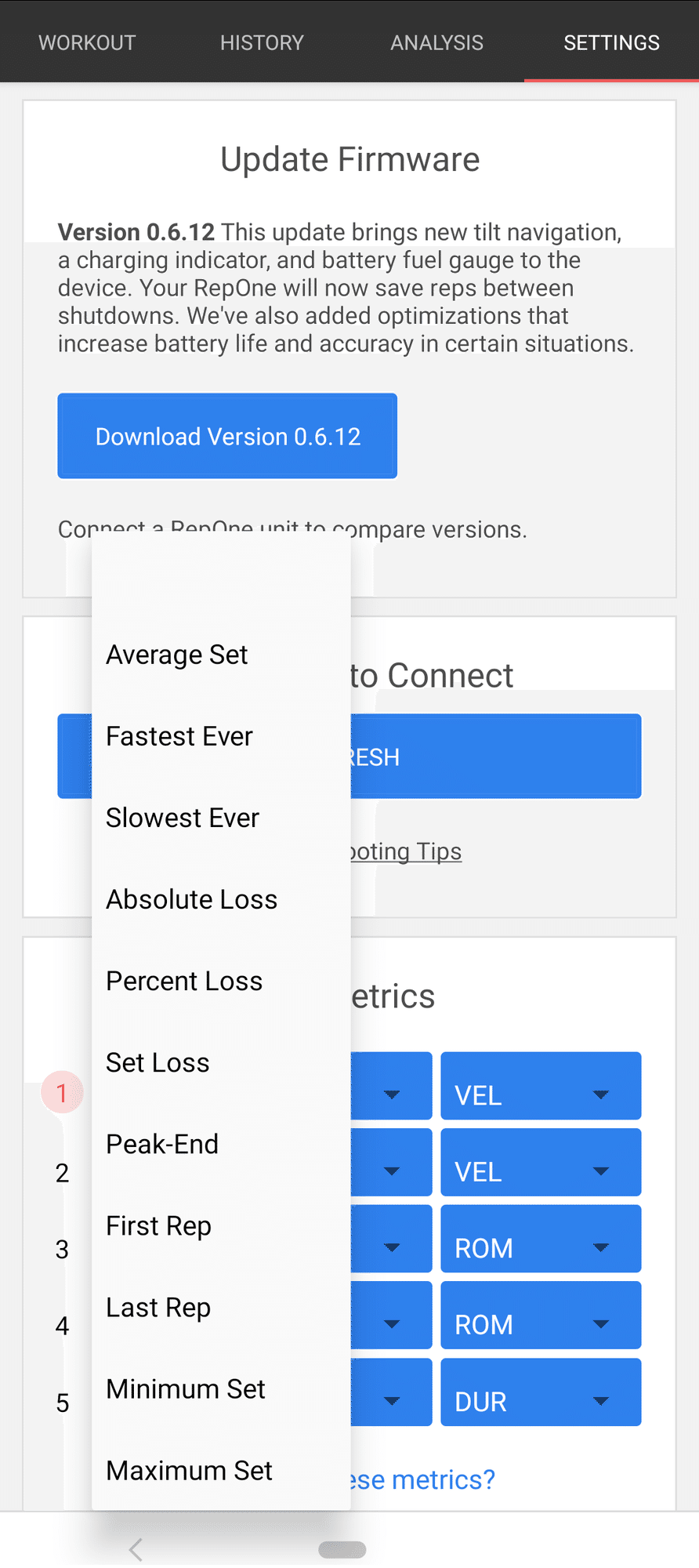Screen dimensions: 699x1568
Task: Choose Minimum Set from the list
Action: click(x=186, y=1388)
